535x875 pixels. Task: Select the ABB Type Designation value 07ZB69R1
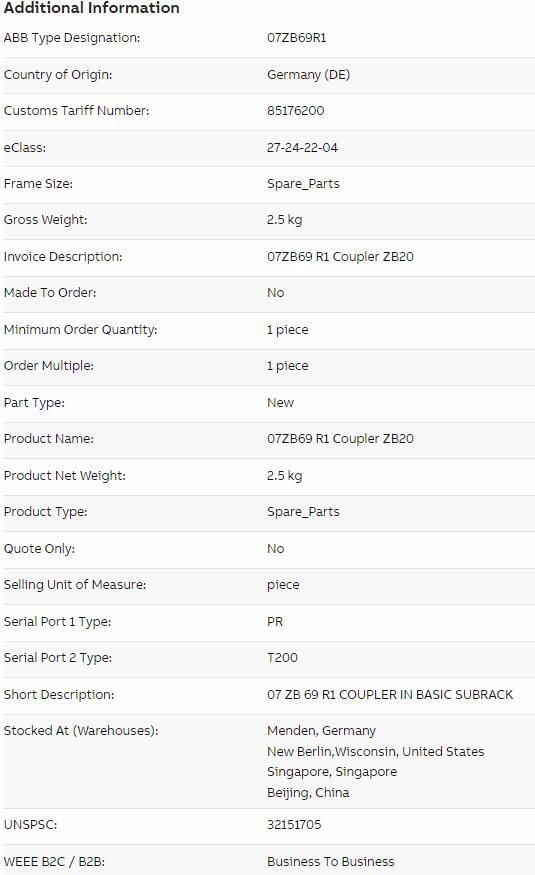[x=296, y=38]
